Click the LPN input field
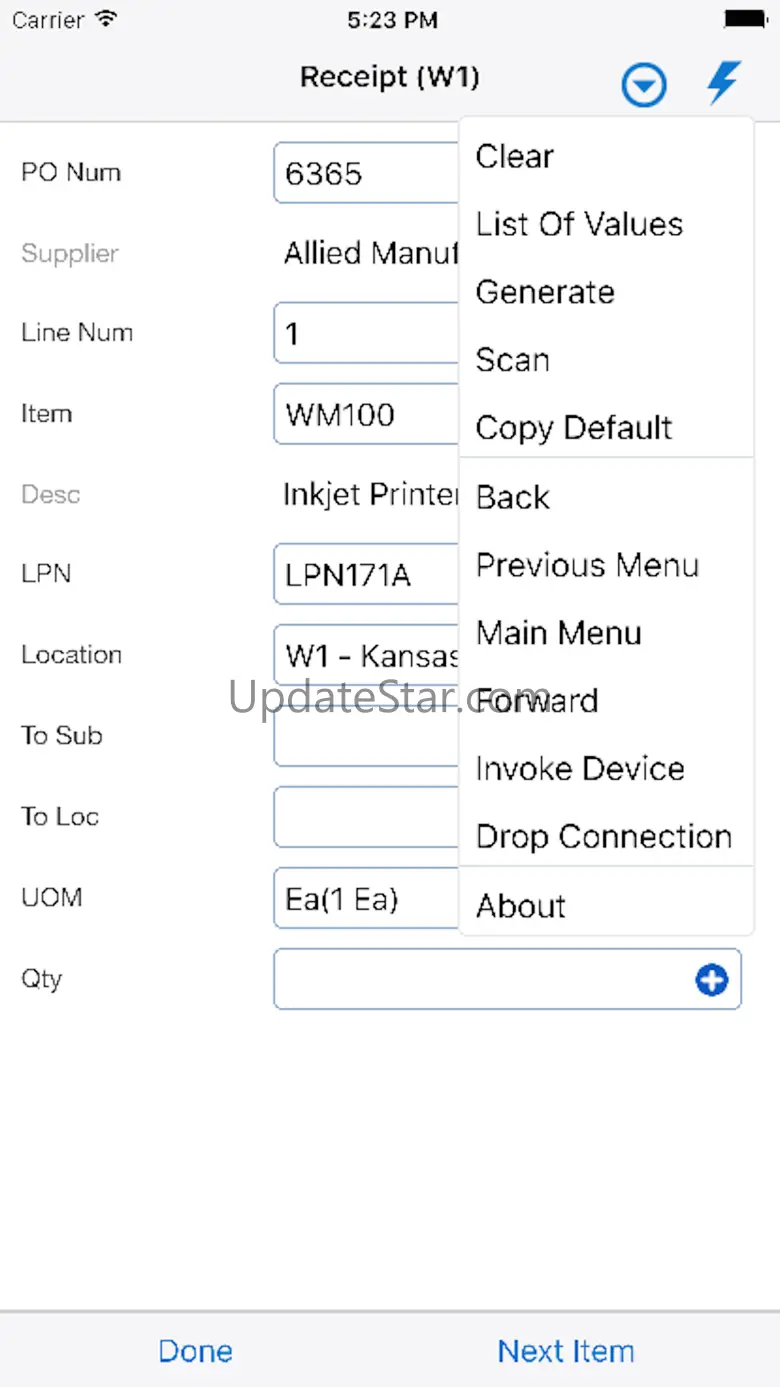Viewport: 780px width, 1387px height. [366, 575]
